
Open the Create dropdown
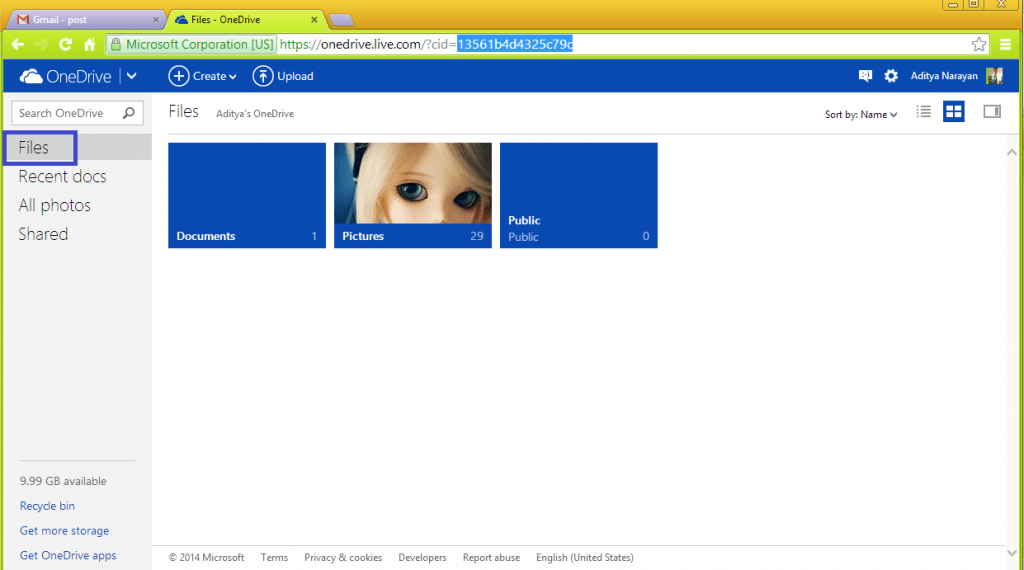pos(202,76)
